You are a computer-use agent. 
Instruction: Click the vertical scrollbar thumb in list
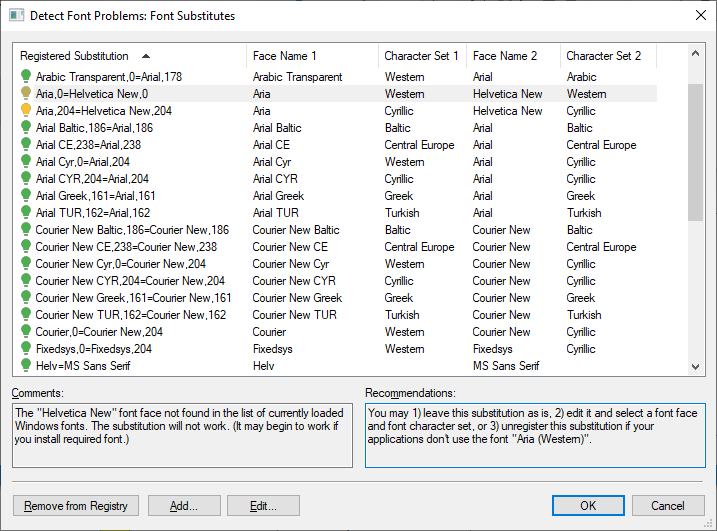point(696,152)
